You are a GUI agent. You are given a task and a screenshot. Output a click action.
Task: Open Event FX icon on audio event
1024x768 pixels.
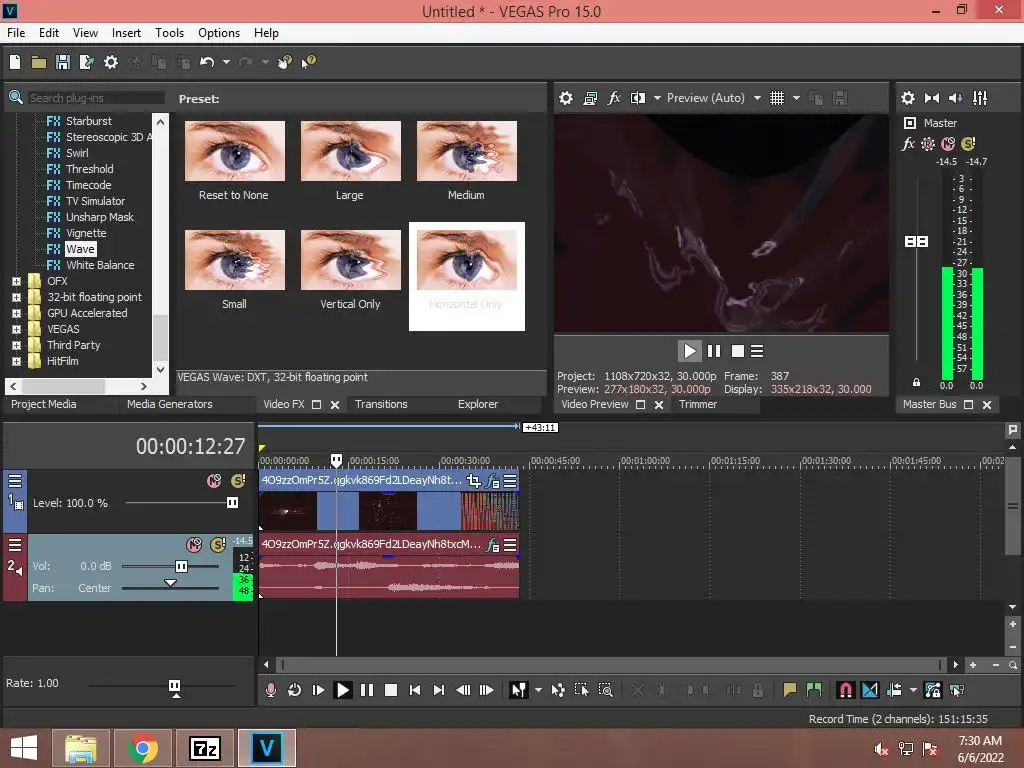(x=493, y=545)
